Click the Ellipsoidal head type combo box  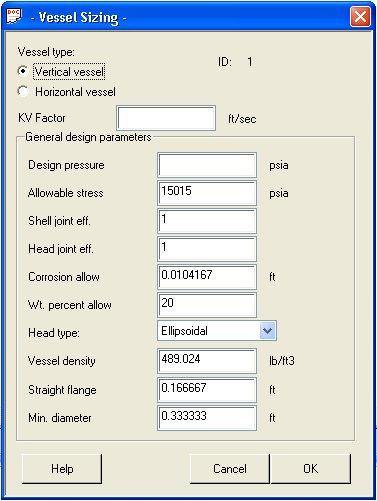pos(217,331)
